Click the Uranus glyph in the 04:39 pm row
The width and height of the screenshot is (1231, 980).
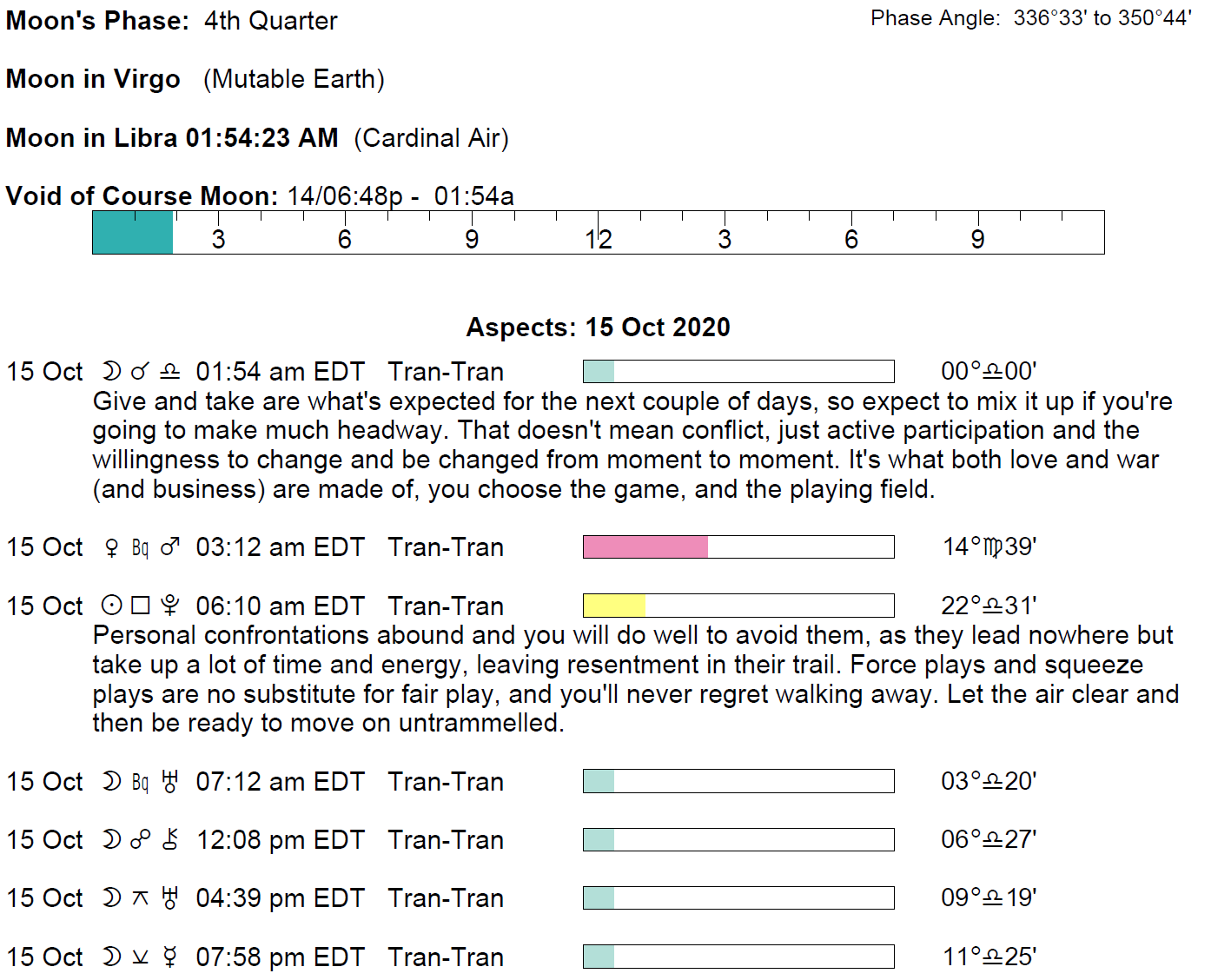click(170, 898)
